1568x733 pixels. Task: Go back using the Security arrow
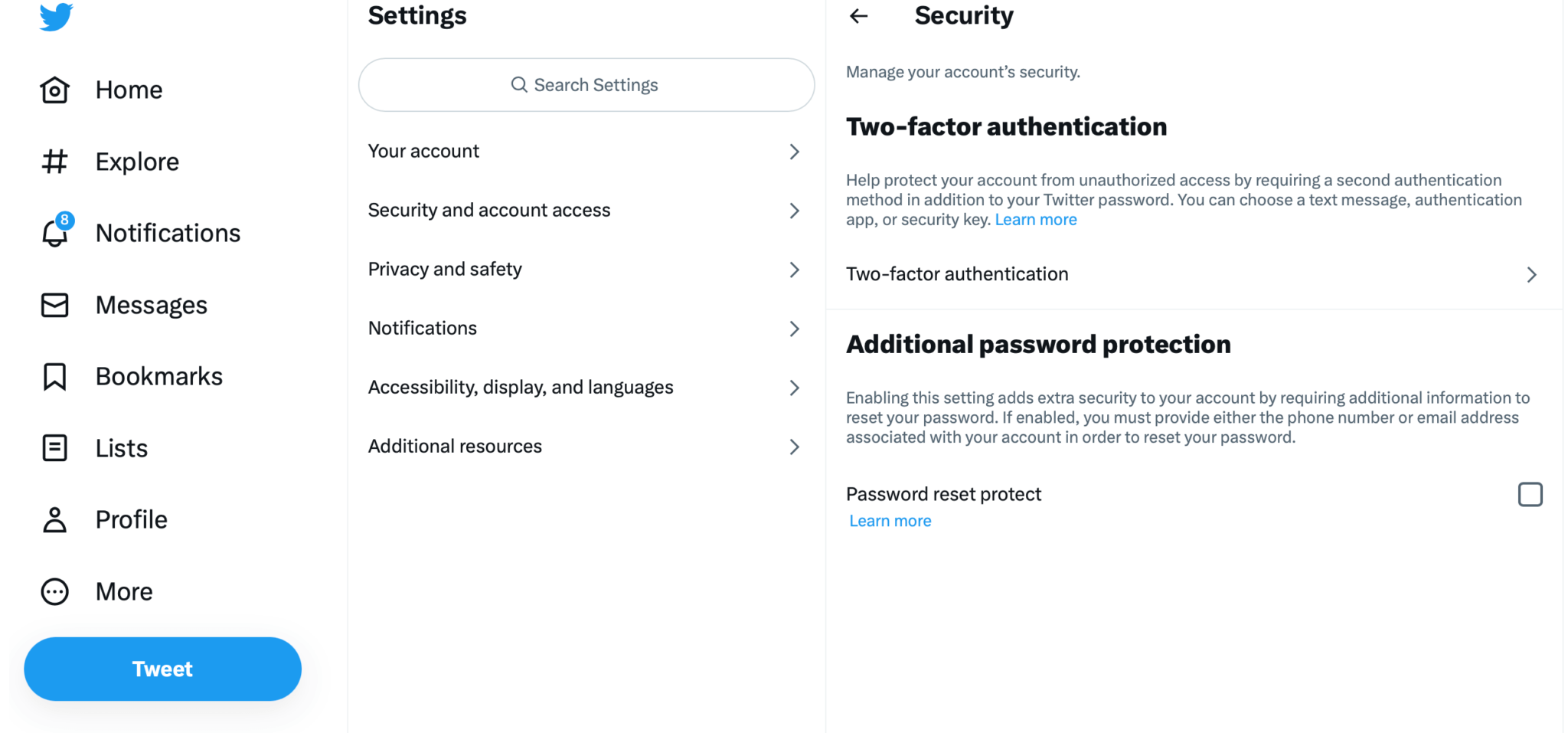click(x=859, y=15)
